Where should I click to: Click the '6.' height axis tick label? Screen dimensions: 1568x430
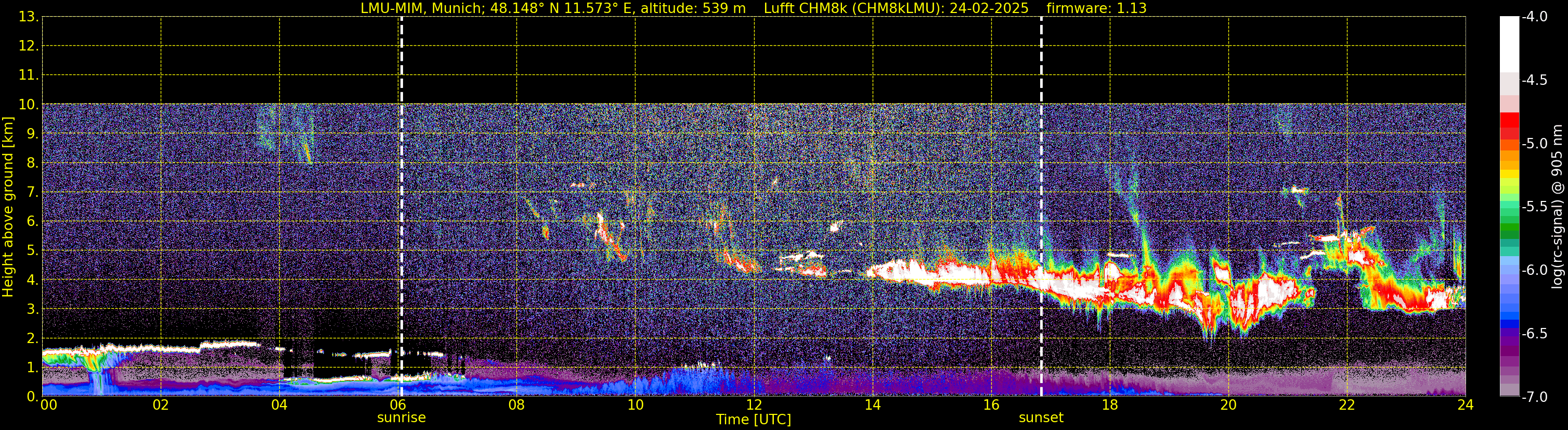pos(33,221)
